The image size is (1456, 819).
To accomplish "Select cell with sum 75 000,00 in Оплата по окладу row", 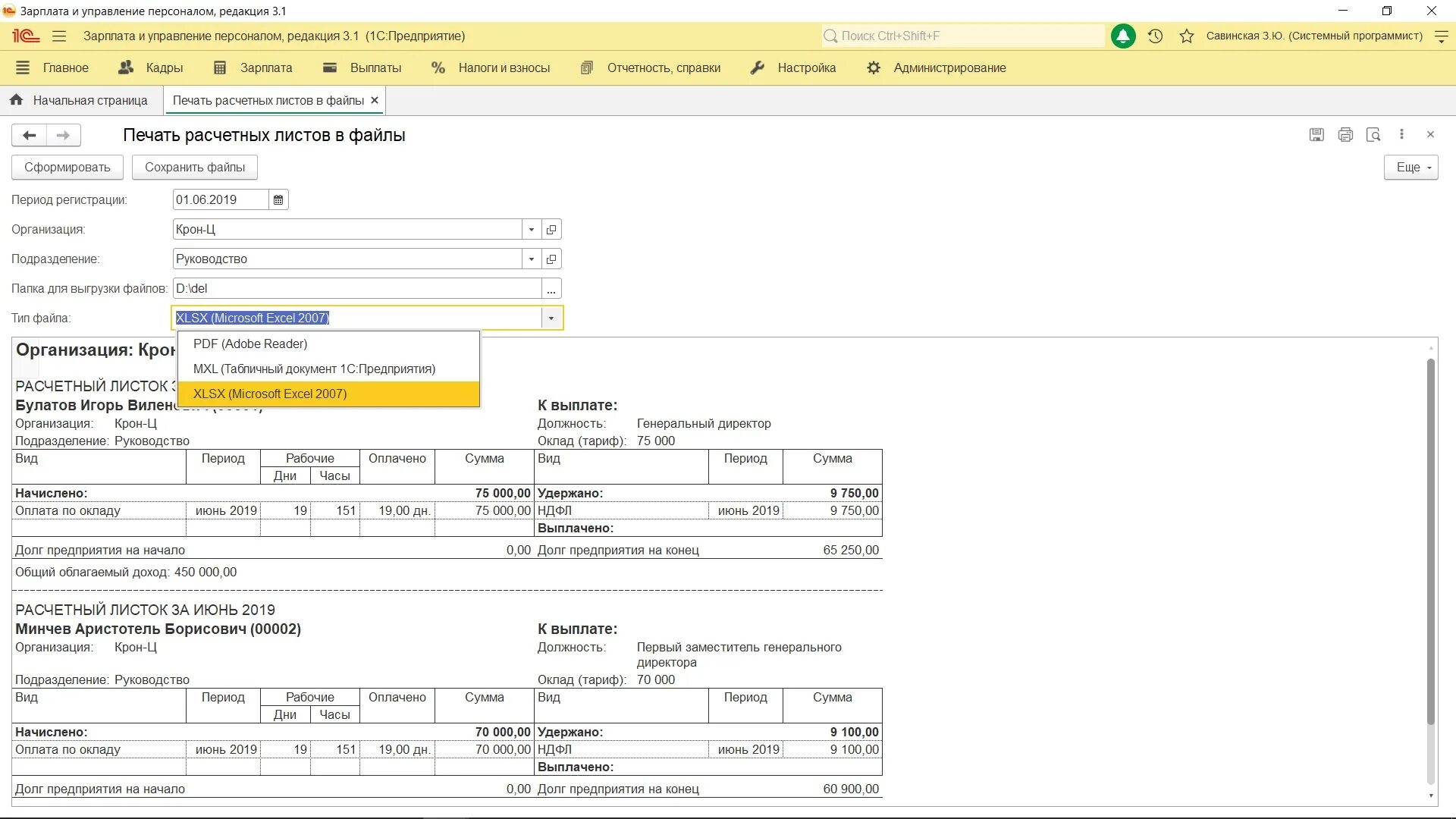I will [x=485, y=511].
